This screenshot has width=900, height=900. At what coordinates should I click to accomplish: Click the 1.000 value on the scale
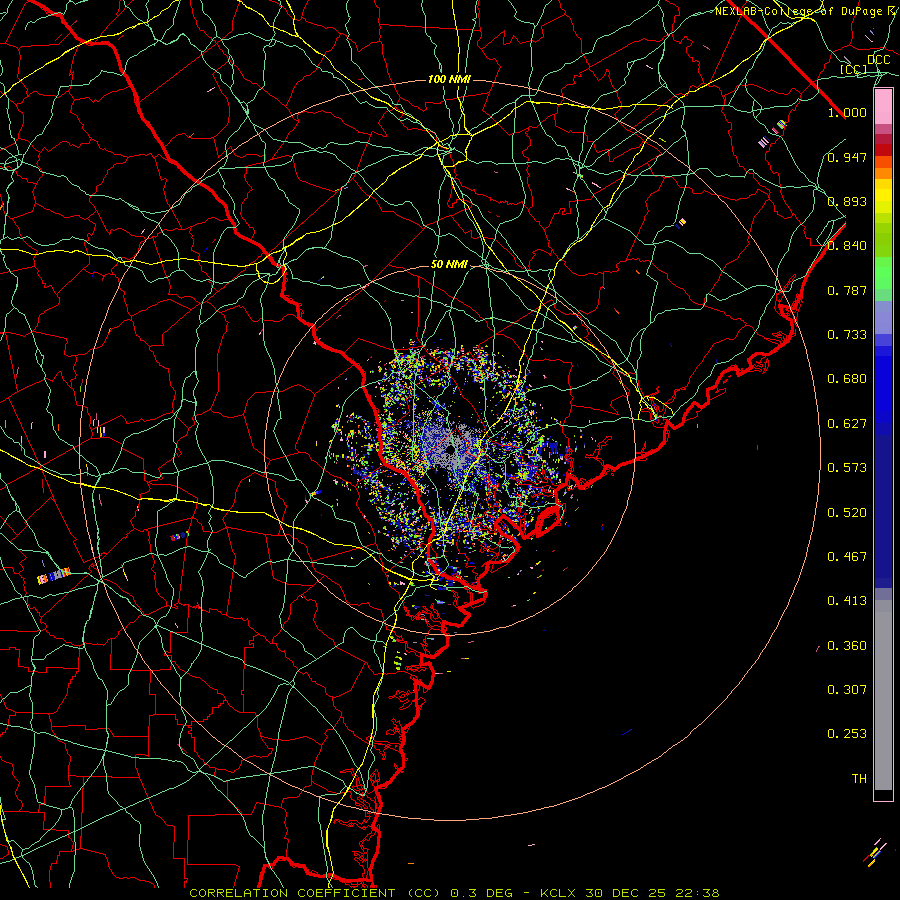coord(847,112)
